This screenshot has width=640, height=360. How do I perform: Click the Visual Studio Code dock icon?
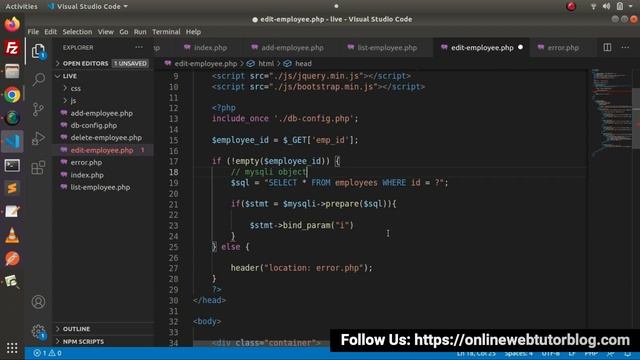click(12, 142)
